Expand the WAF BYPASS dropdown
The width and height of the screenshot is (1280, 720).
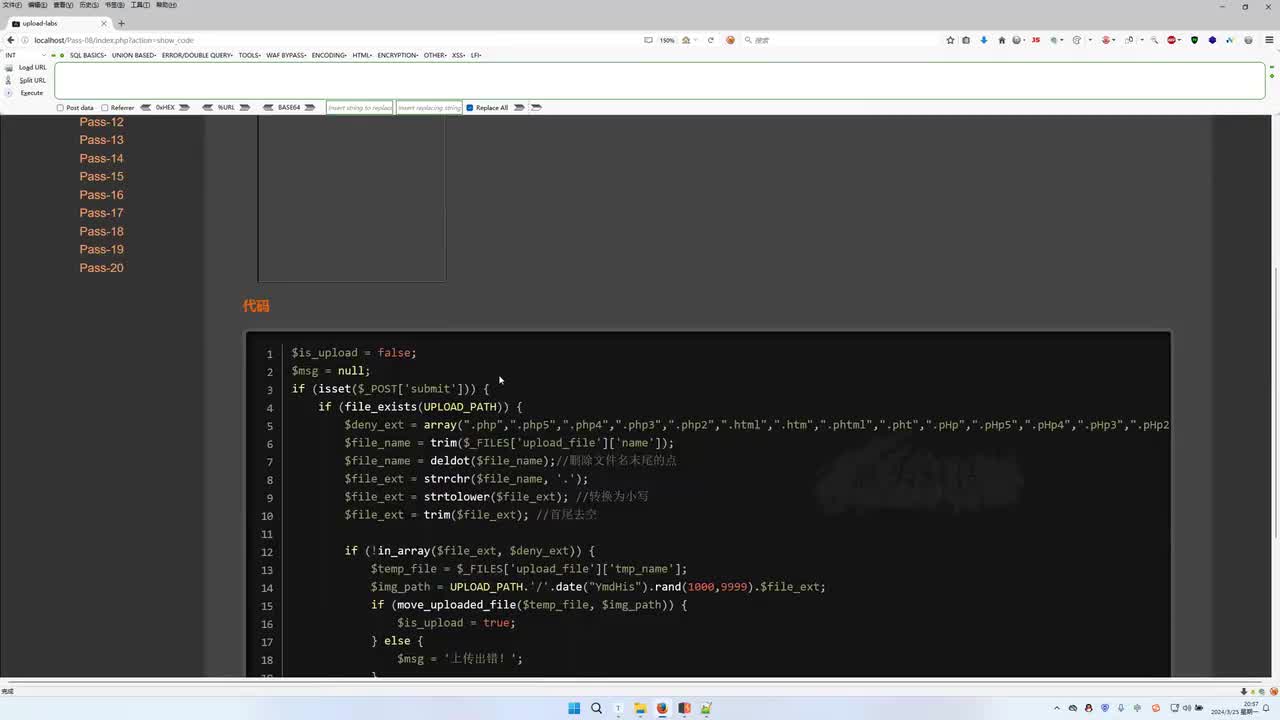[287, 55]
